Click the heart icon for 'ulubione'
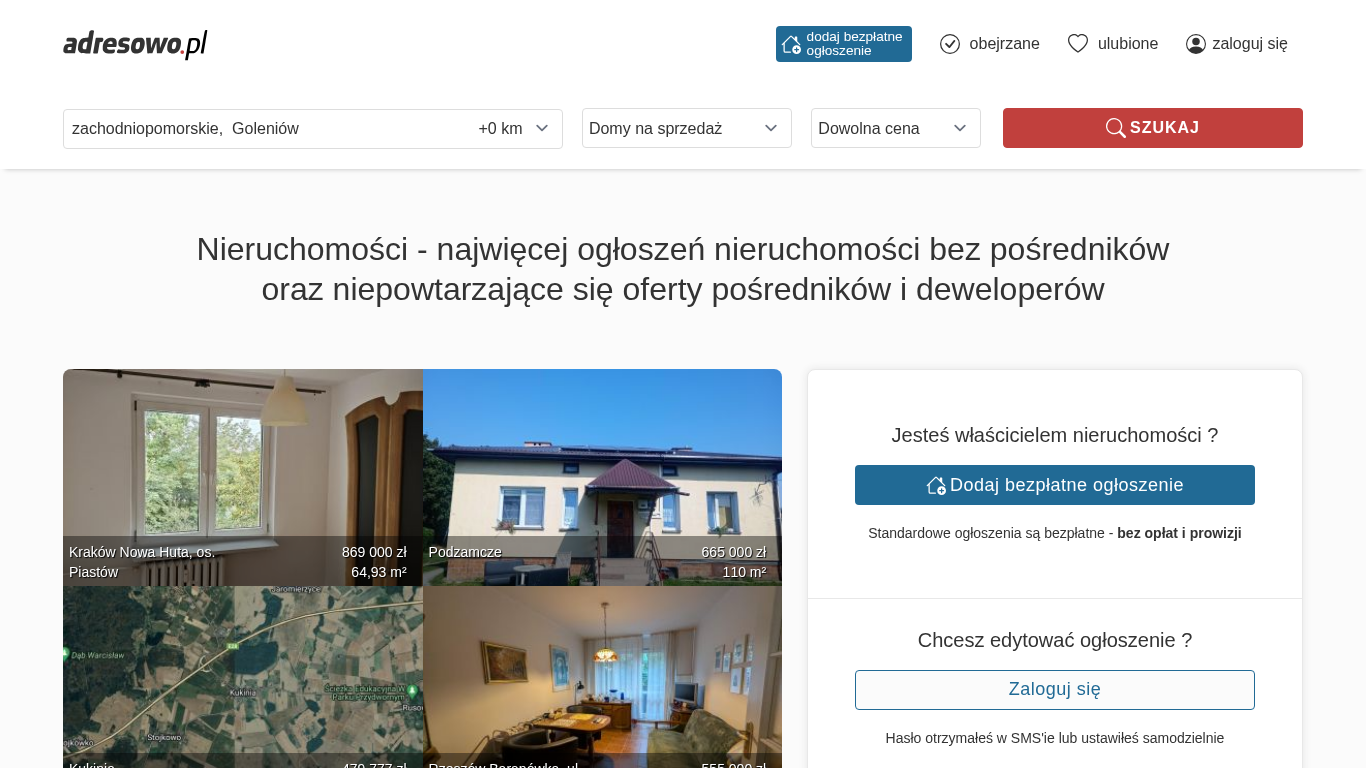The image size is (1366, 768). point(1078,44)
